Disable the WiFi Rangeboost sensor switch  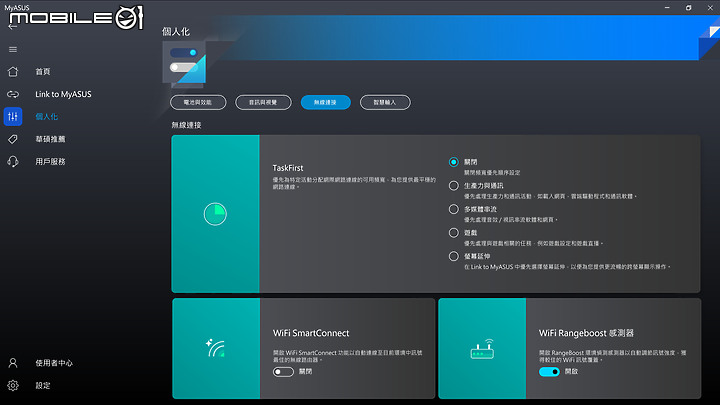click(549, 371)
